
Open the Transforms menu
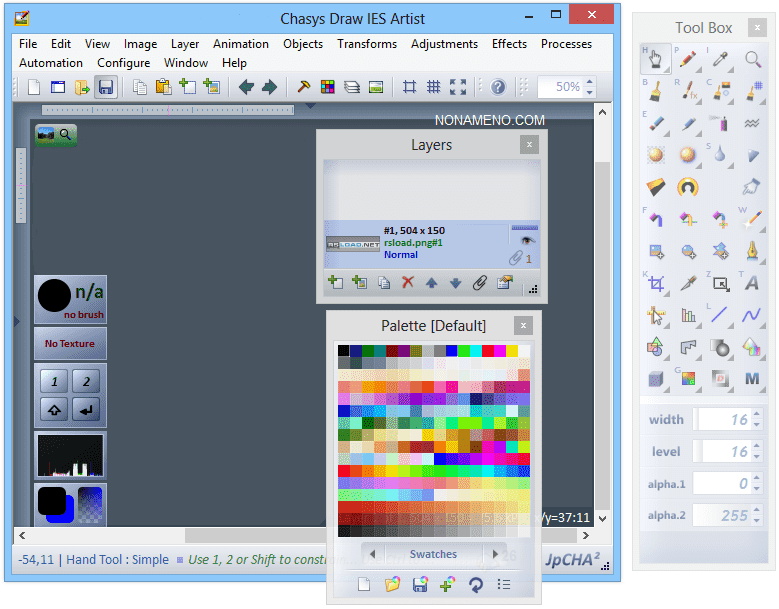366,44
